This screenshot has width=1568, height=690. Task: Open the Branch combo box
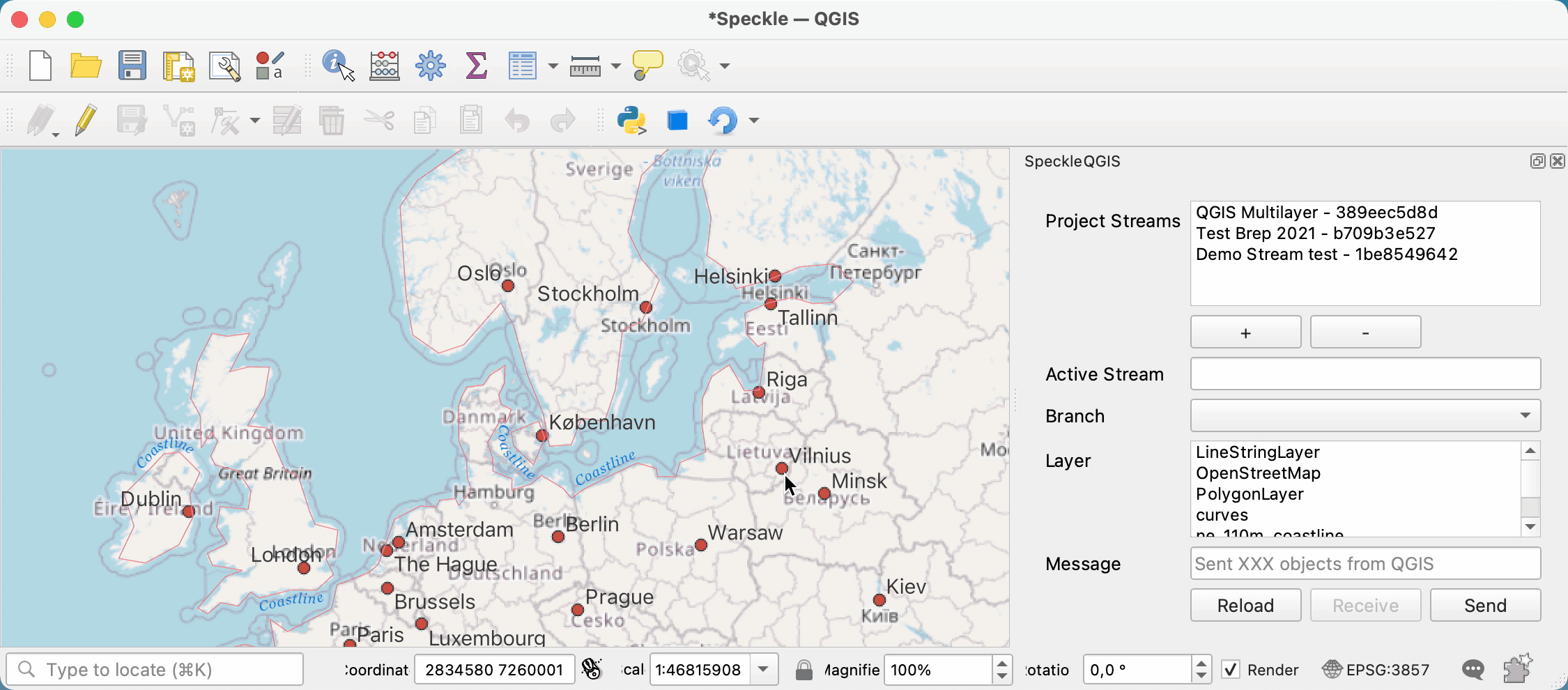click(x=1365, y=415)
